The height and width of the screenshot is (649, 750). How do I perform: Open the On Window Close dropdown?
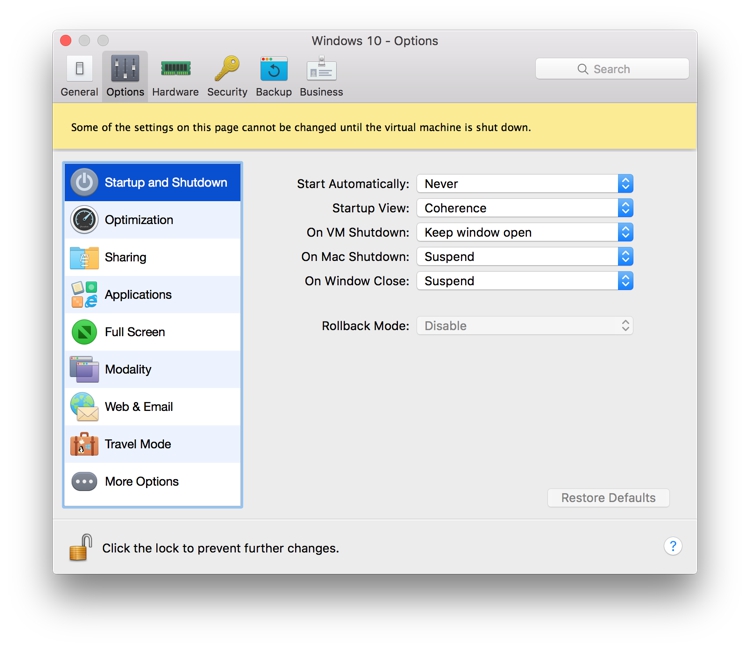pos(525,281)
